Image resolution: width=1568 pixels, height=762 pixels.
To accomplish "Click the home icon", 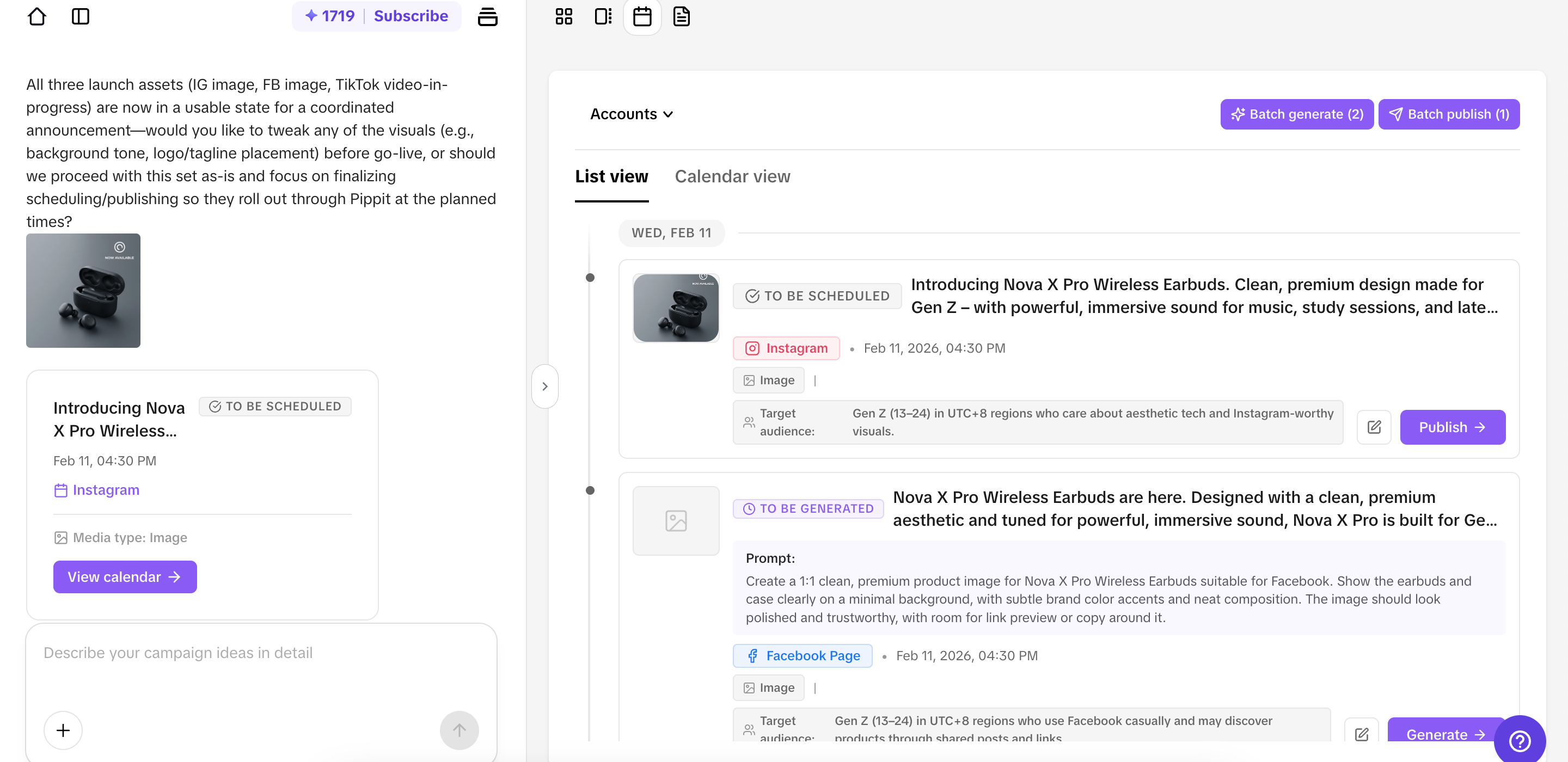I will click(36, 16).
